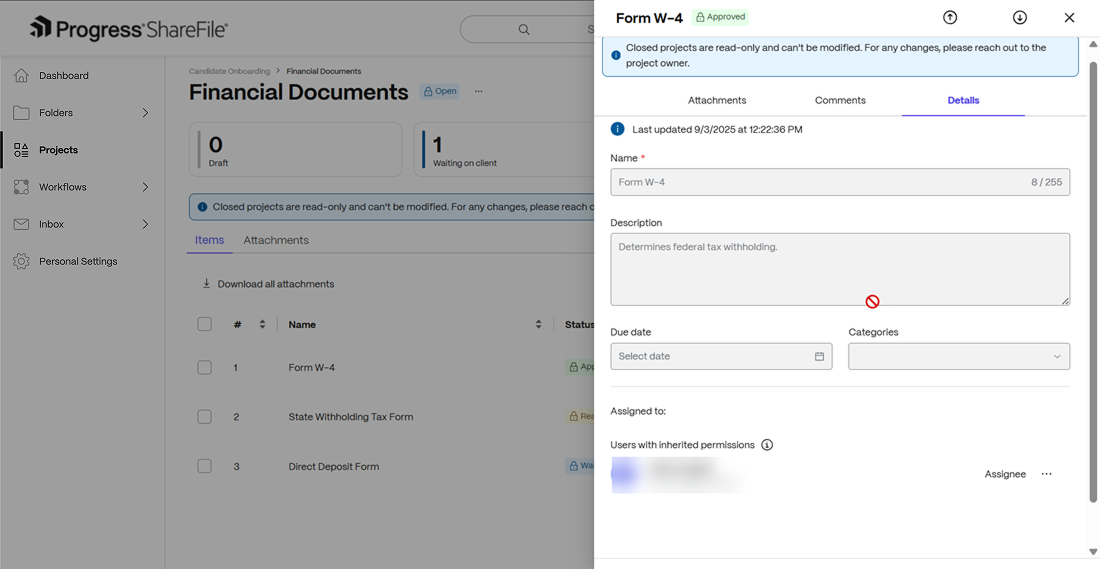1100x569 pixels.
Task: Select the Details tab
Action: 963,100
